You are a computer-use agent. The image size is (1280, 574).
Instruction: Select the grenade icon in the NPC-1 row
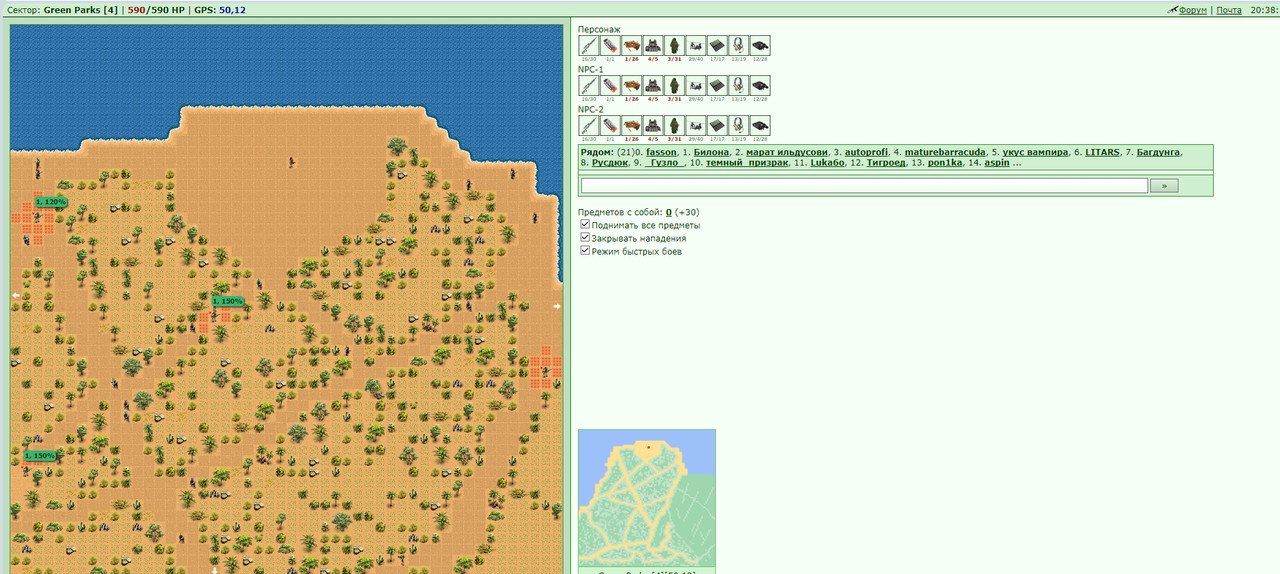point(610,85)
